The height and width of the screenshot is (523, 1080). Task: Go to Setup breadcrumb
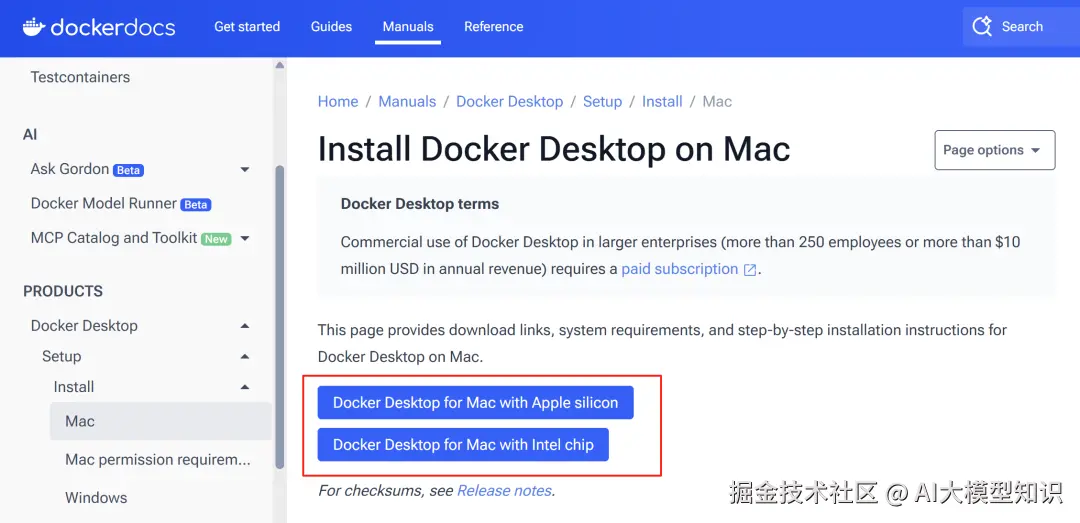[x=602, y=102]
